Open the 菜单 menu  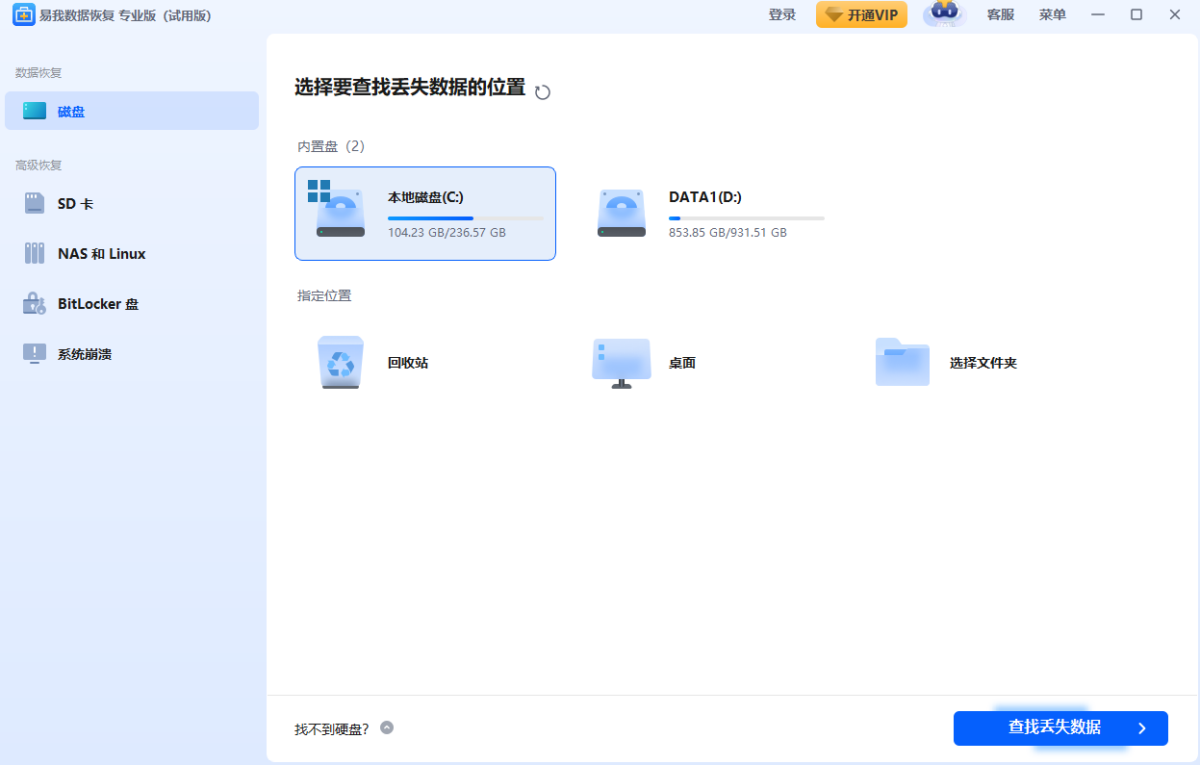pyautogui.click(x=1052, y=14)
